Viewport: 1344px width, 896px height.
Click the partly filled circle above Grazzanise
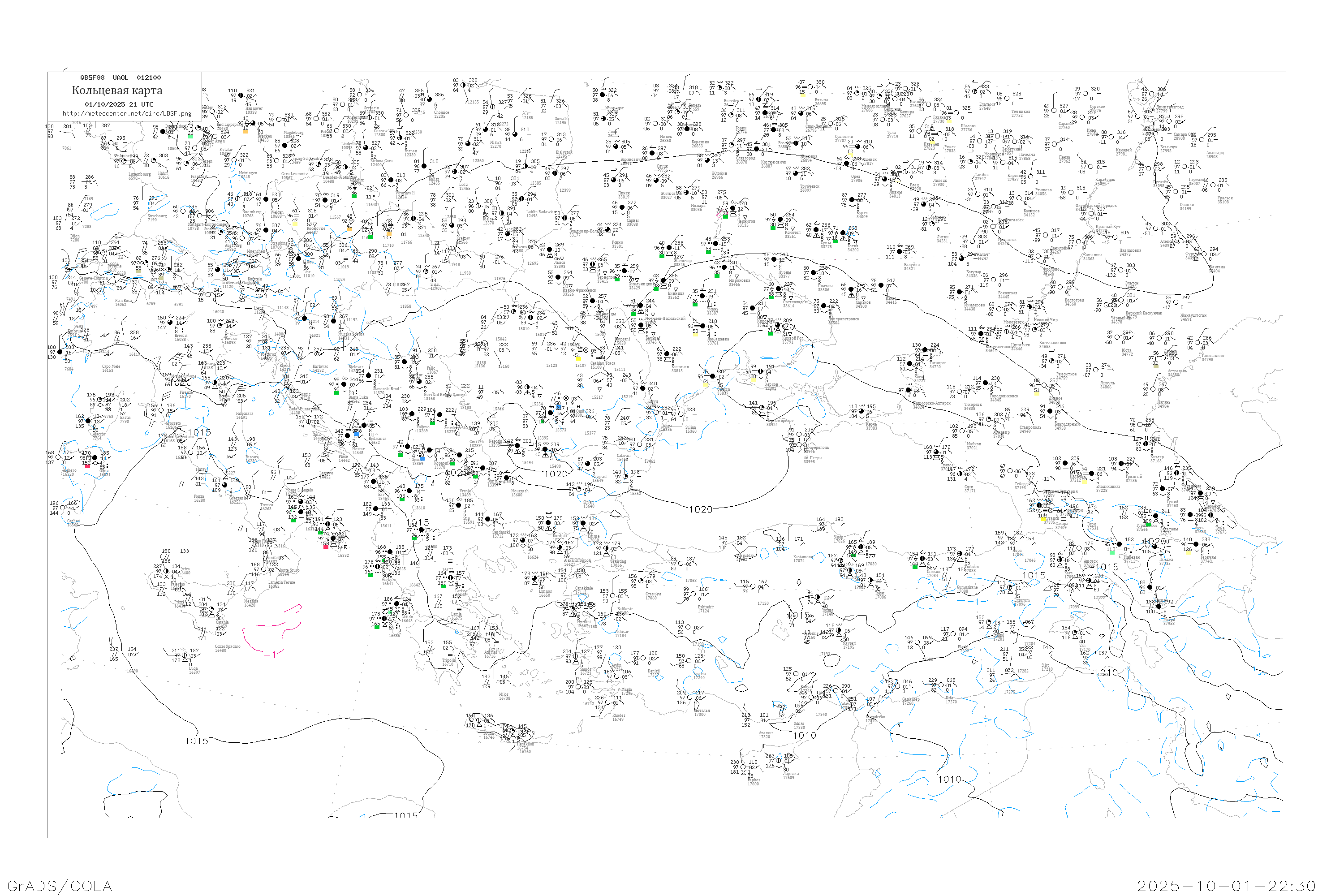pyautogui.click(x=224, y=485)
